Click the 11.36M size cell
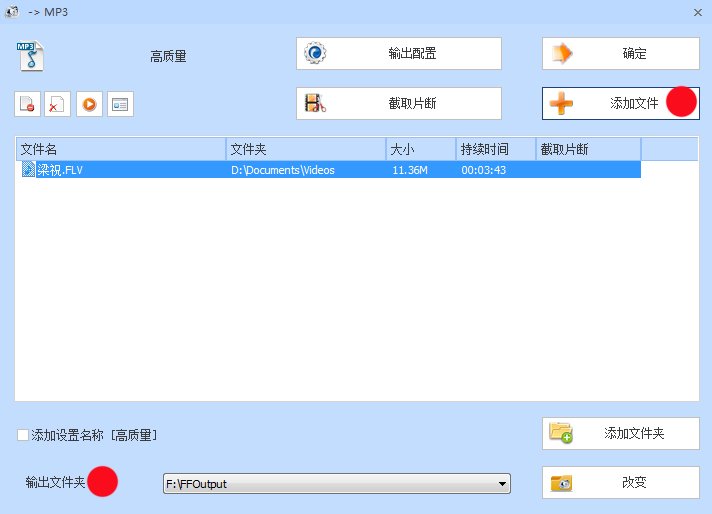Image resolution: width=712 pixels, height=514 pixels. click(410, 170)
